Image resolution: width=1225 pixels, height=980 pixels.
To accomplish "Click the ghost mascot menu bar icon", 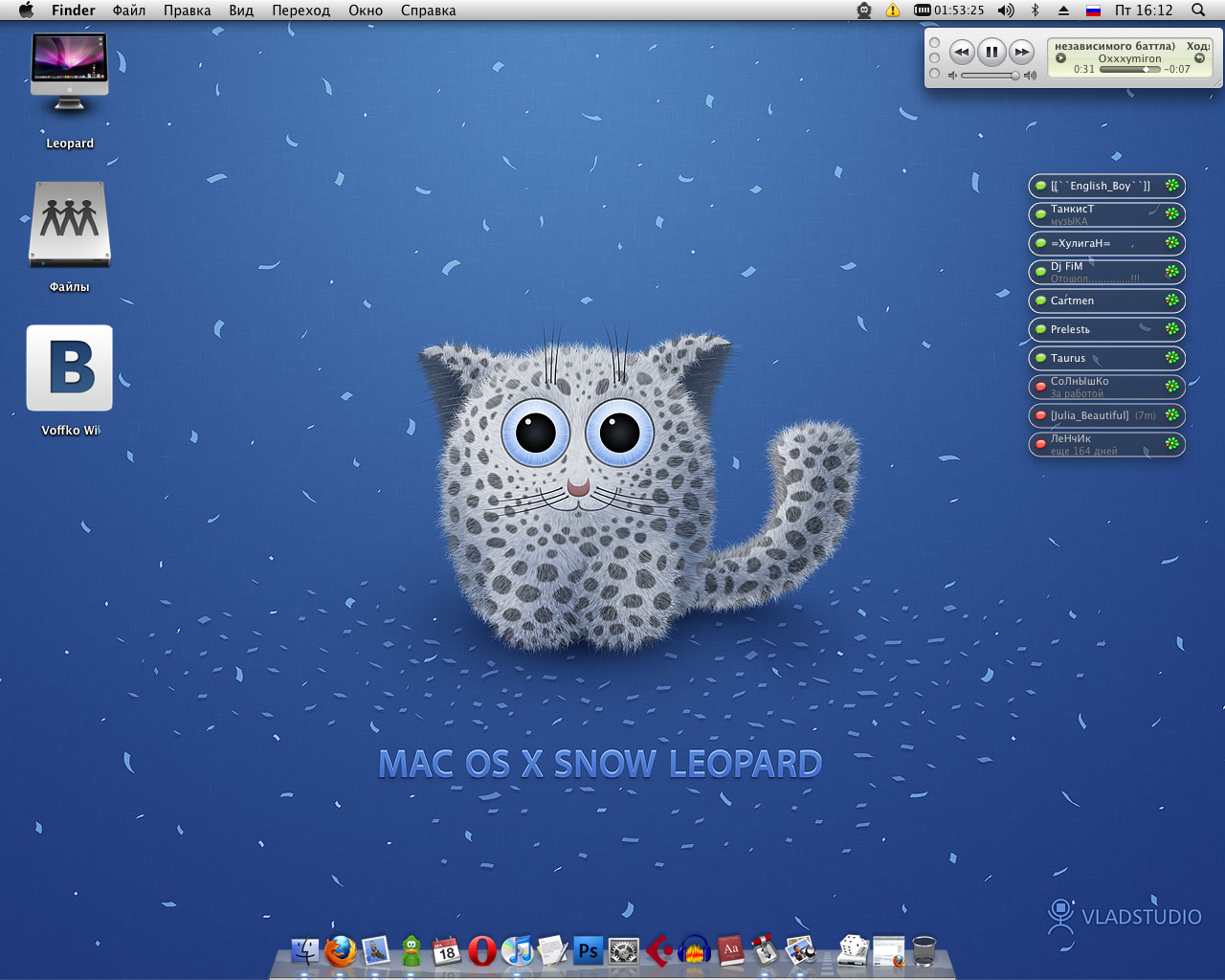I will (864, 11).
